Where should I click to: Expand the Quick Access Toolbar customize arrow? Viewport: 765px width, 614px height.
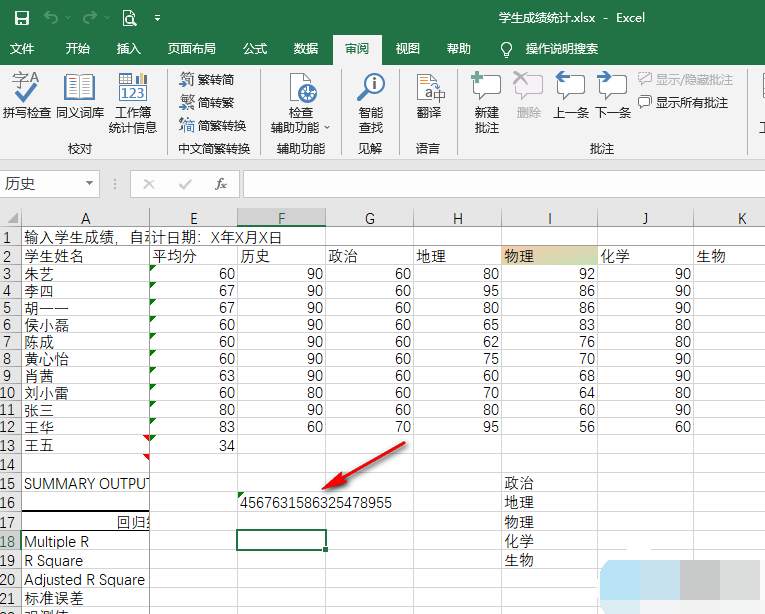tap(157, 18)
